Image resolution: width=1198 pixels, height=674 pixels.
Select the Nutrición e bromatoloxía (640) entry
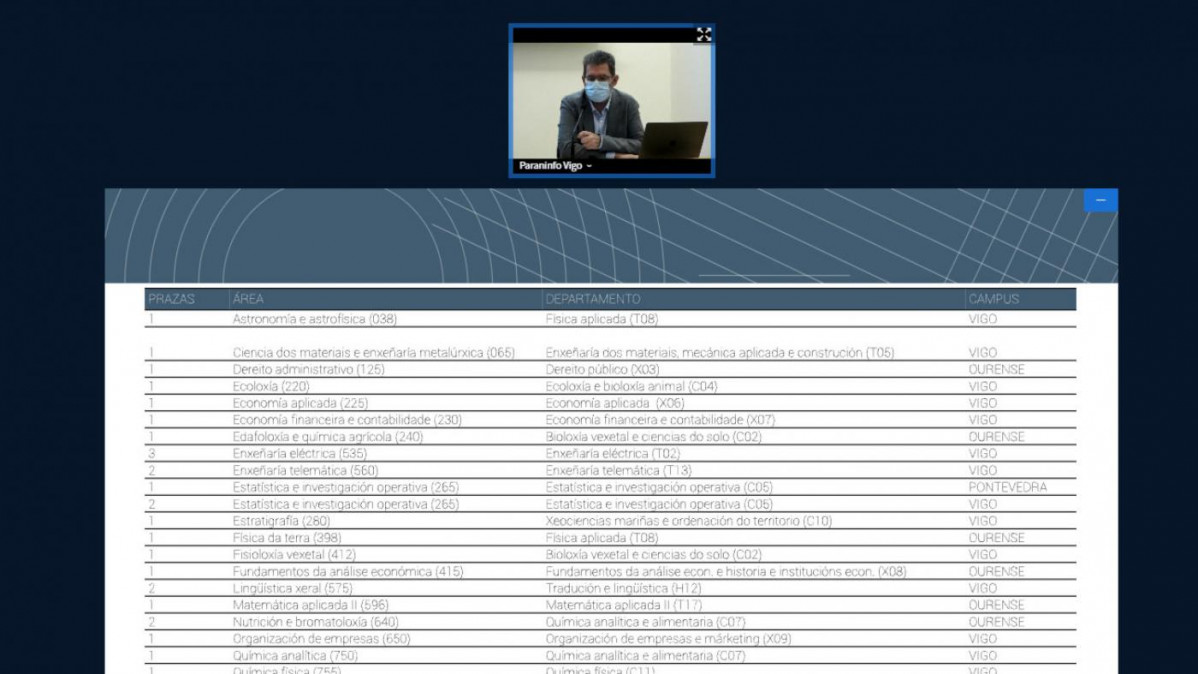(315, 622)
